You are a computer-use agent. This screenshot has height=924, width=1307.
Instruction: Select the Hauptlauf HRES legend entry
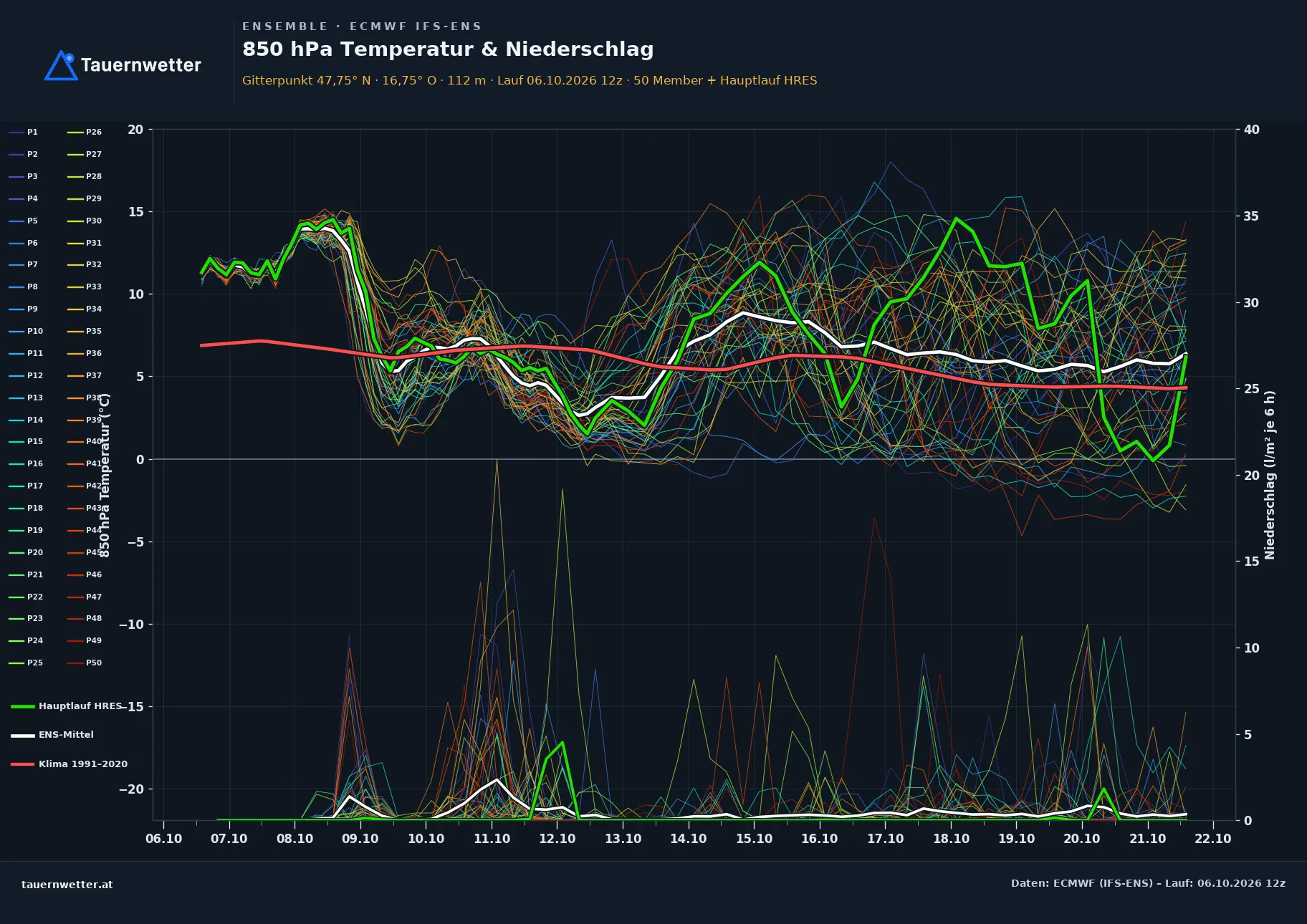(67, 706)
